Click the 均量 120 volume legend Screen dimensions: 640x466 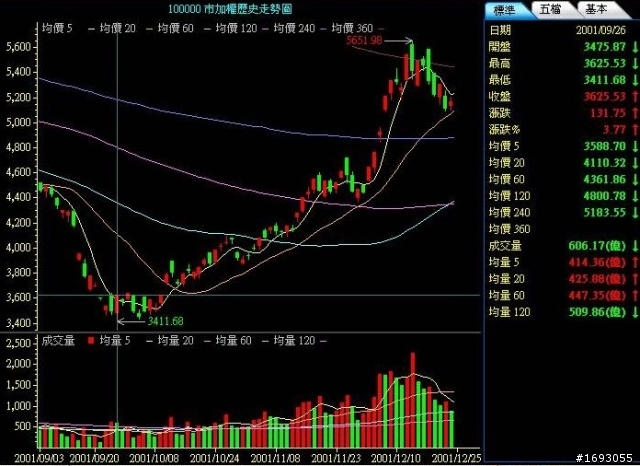click(294, 341)
